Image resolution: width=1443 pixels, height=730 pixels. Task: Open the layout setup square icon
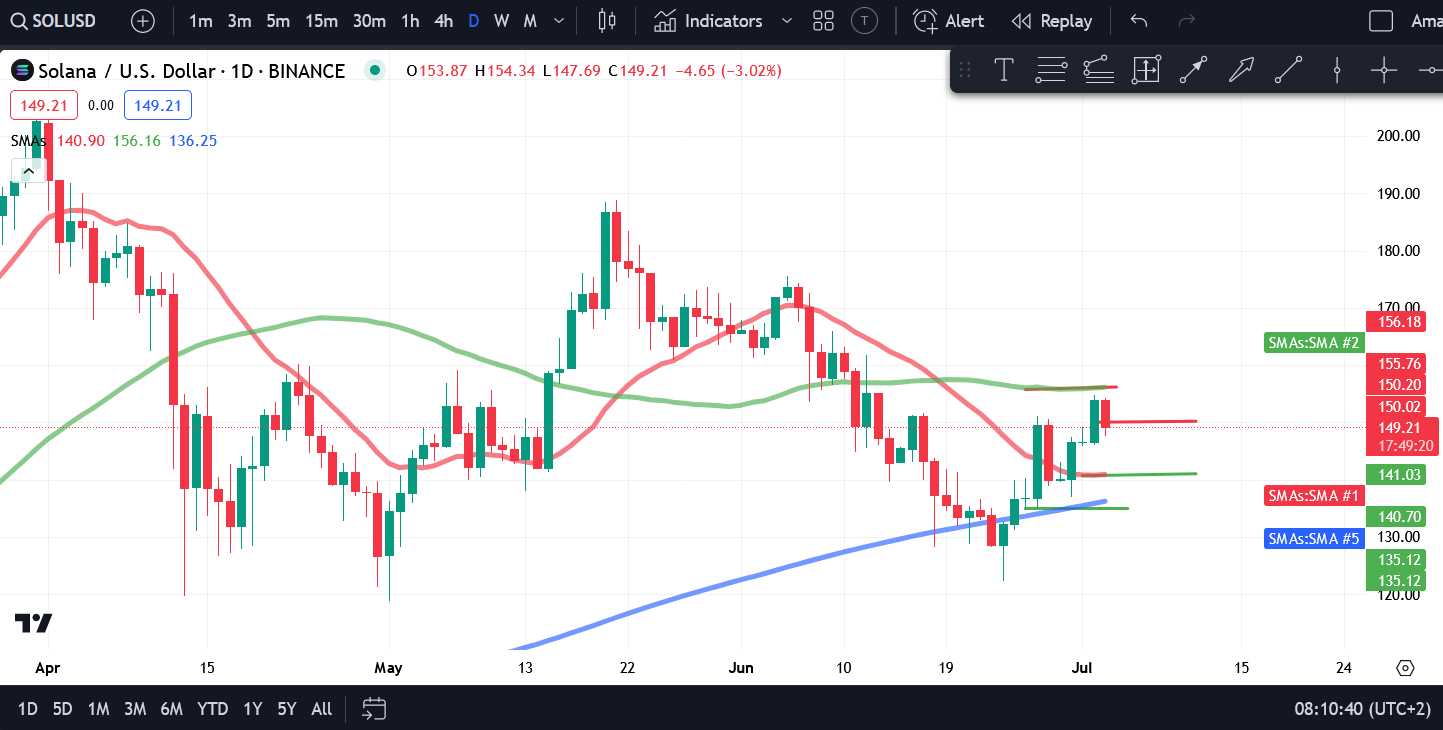point(1381,21)
